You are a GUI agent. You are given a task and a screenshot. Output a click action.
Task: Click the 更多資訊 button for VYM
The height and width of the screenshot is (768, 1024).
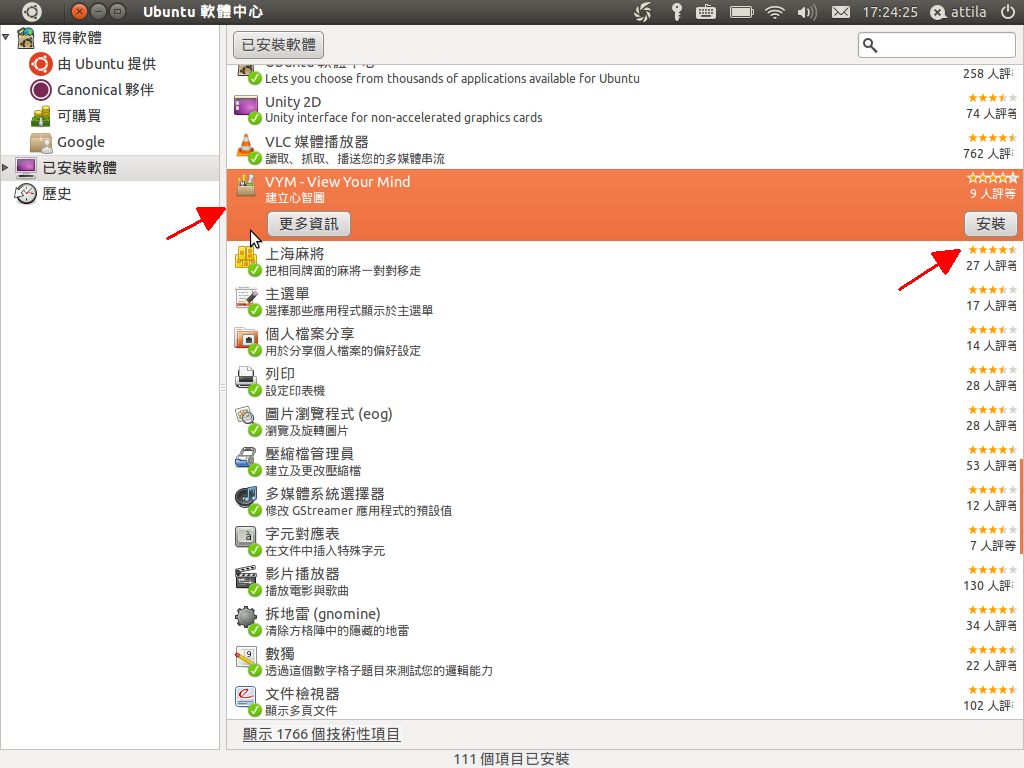point(309,224)
